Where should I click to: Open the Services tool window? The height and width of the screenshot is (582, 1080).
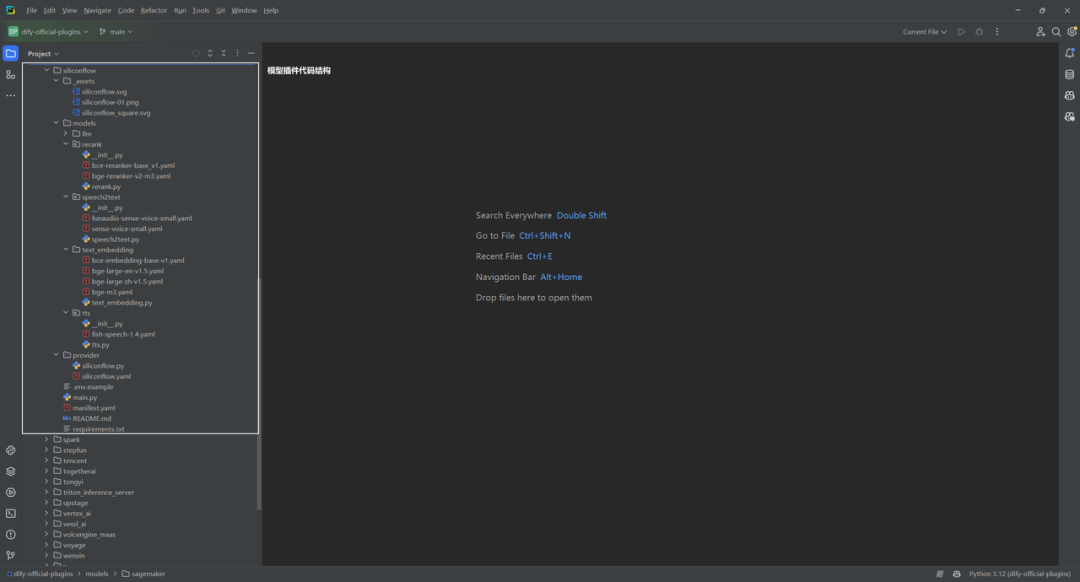pos(10,492)
